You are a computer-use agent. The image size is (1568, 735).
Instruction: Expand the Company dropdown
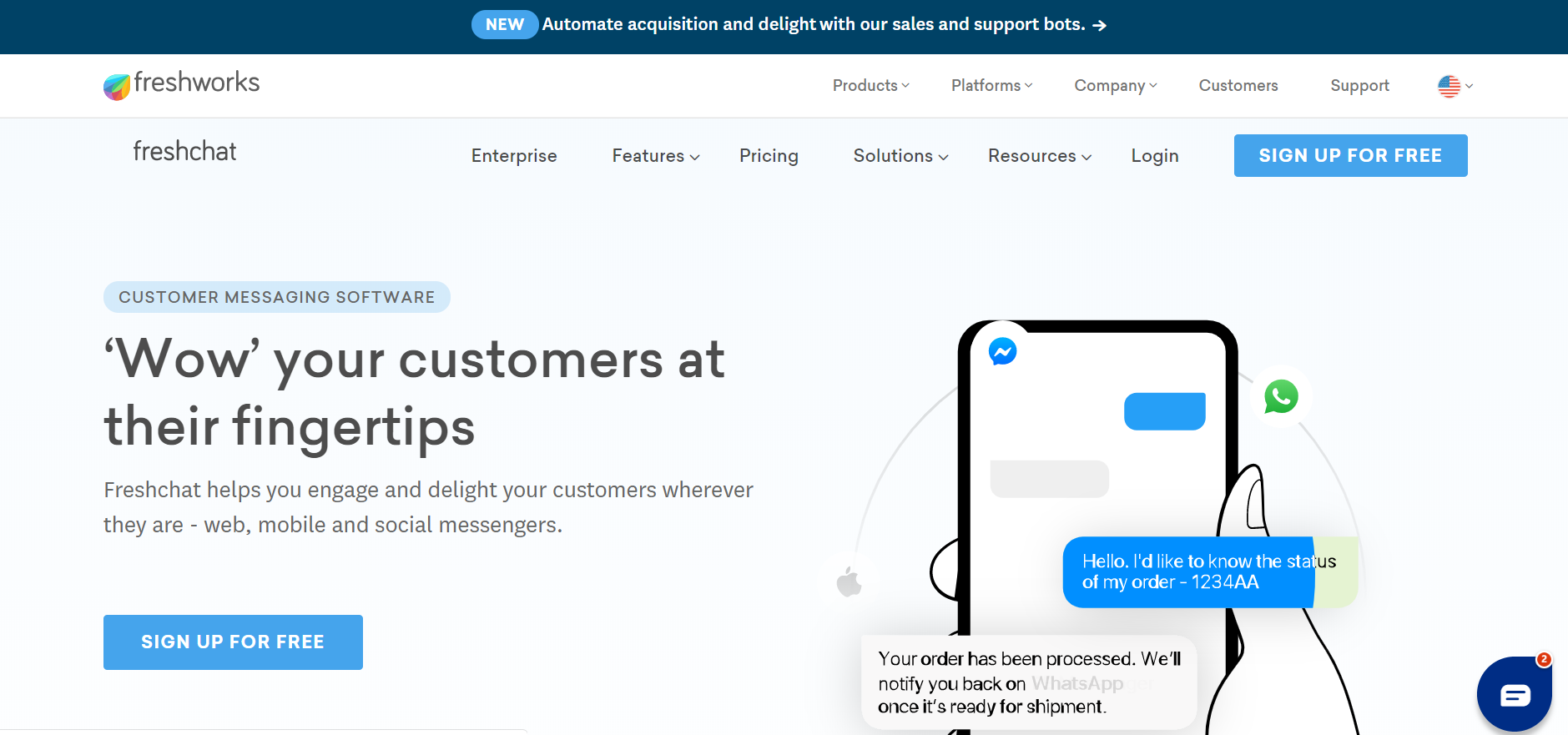click(x=1116, y=85)
